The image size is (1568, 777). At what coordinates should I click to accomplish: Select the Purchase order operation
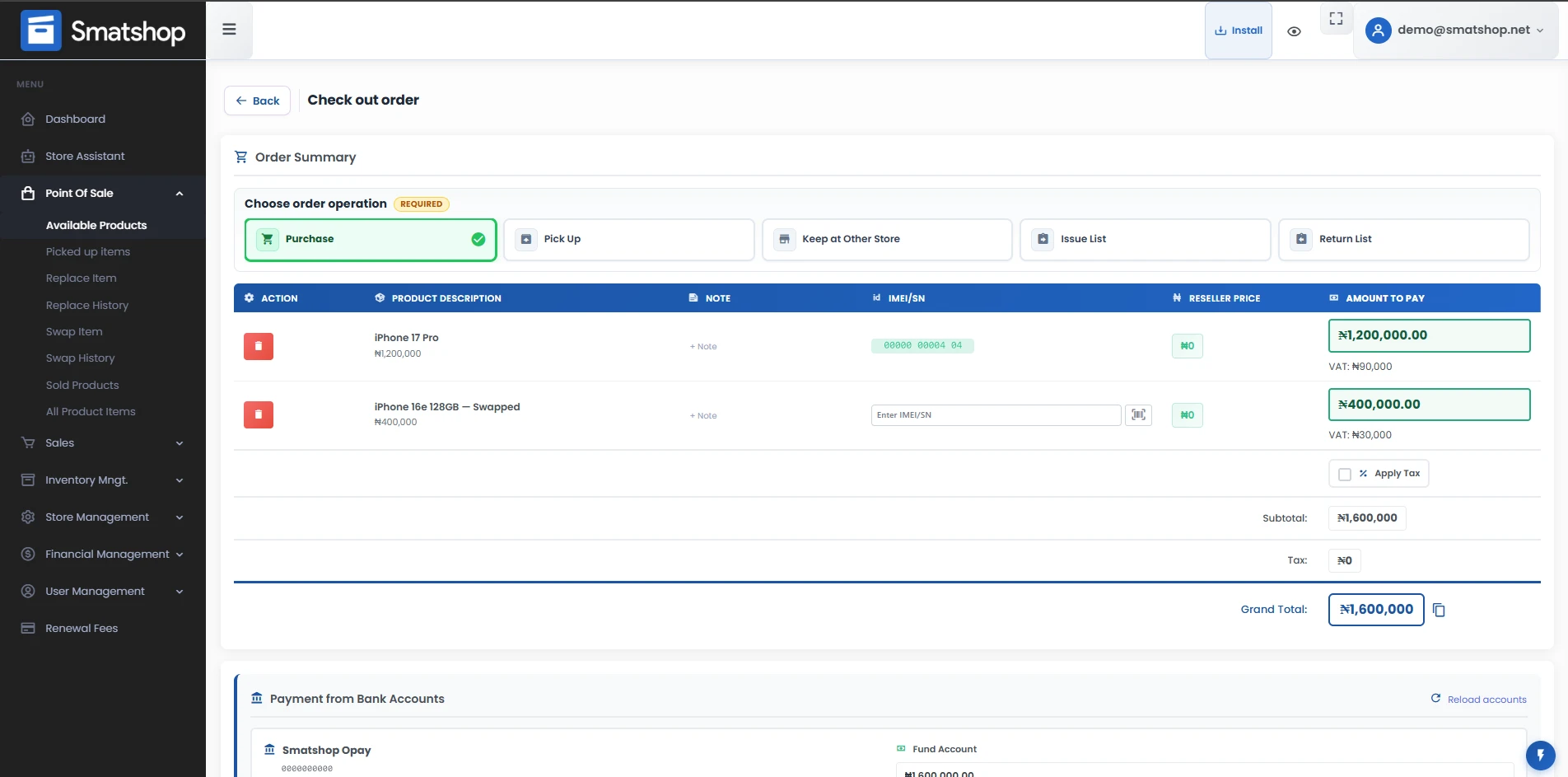pos(371,240)
